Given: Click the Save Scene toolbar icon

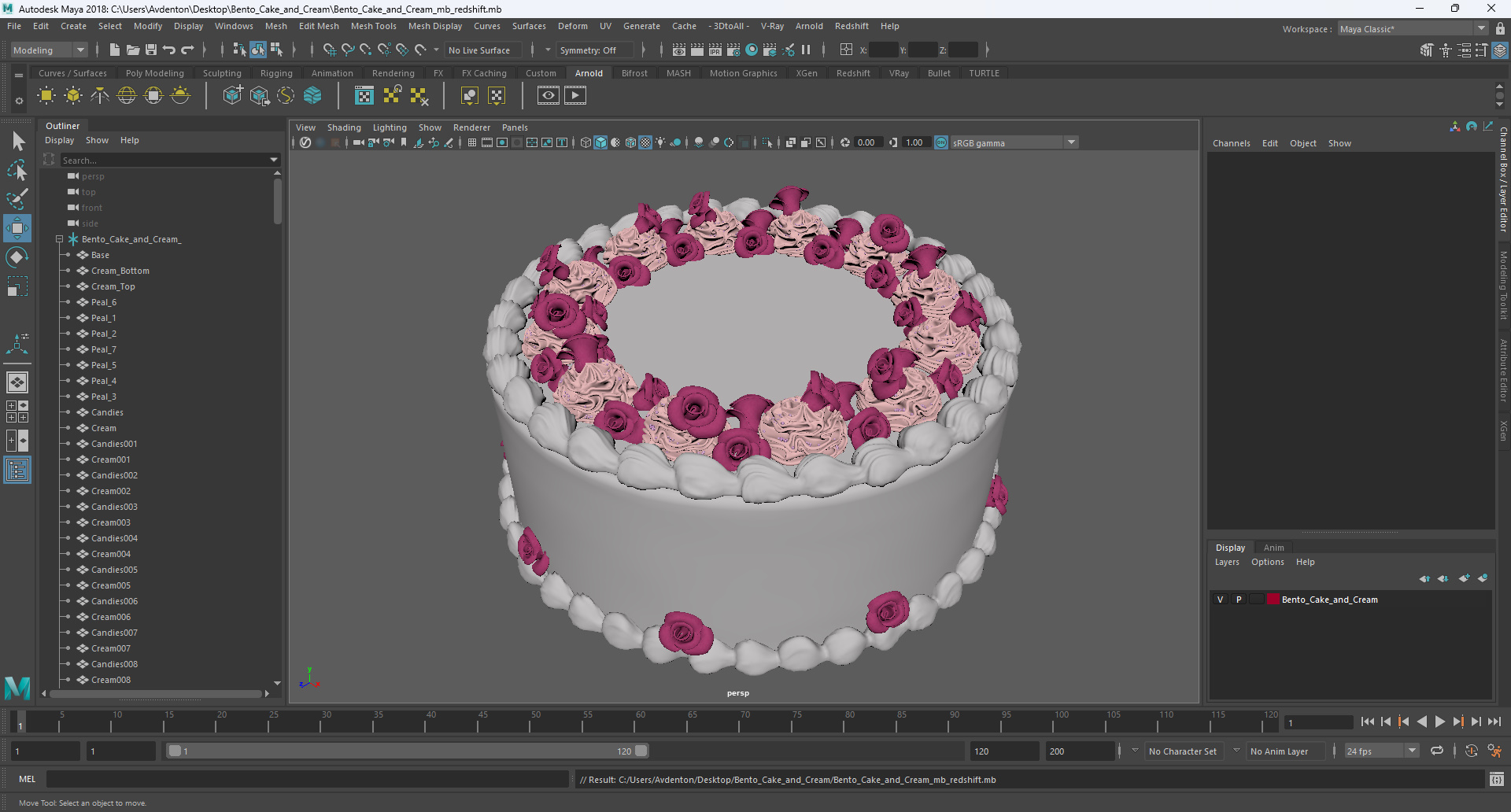Looking at the screenshot, I should click(x=151, y=50).
